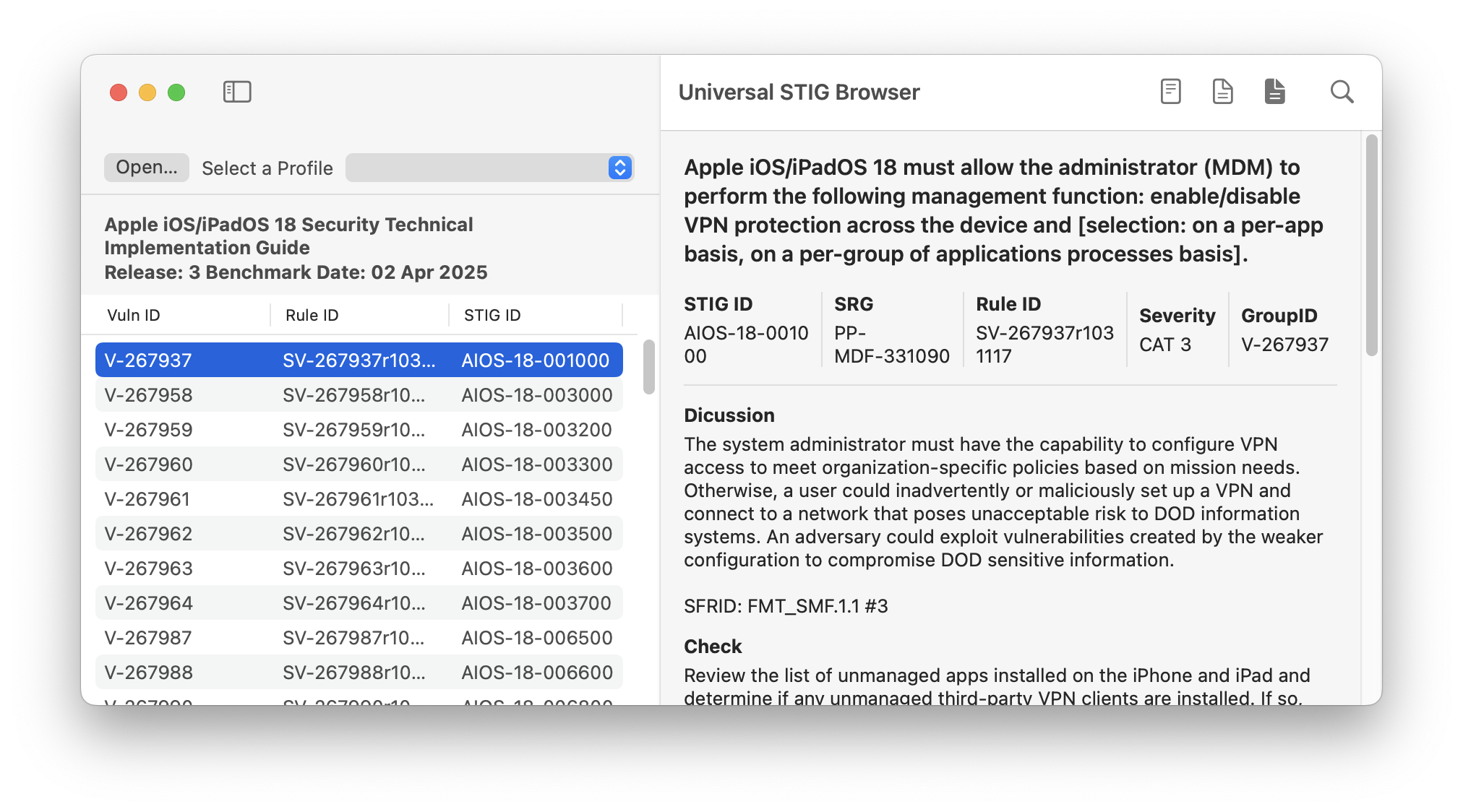The height and width of the screenshot is (812, 1463).
Task: Click Rule ID cell SV-267961r103...
Action: (x=358, y=499)
